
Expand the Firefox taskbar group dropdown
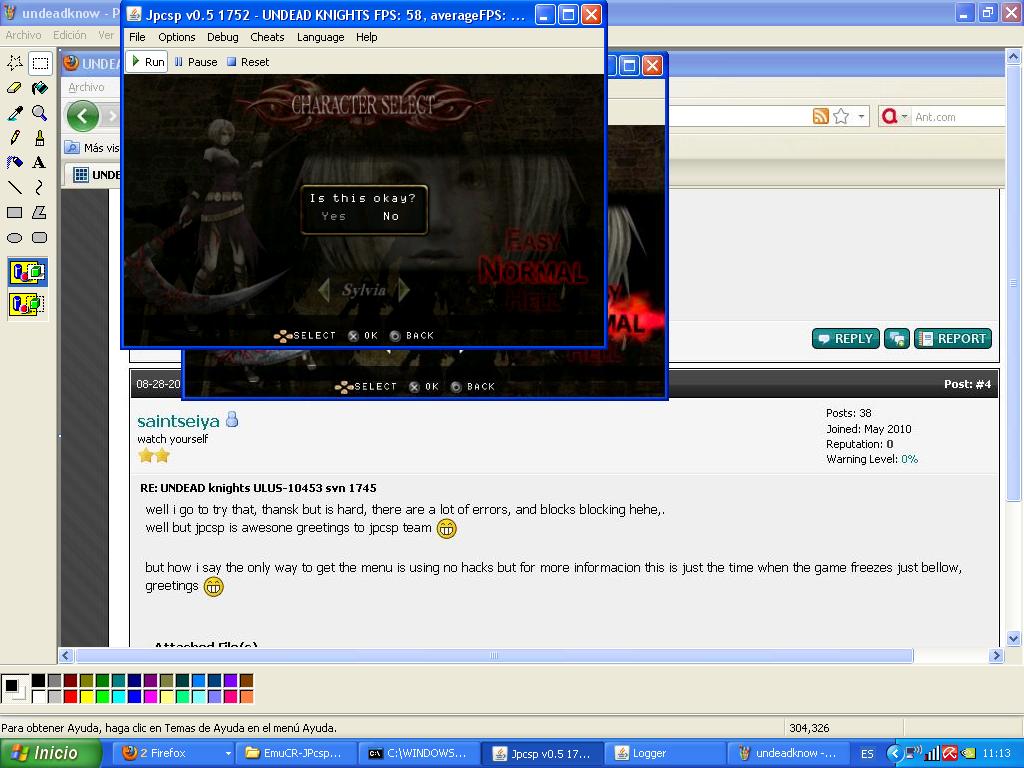pos(228,753)
